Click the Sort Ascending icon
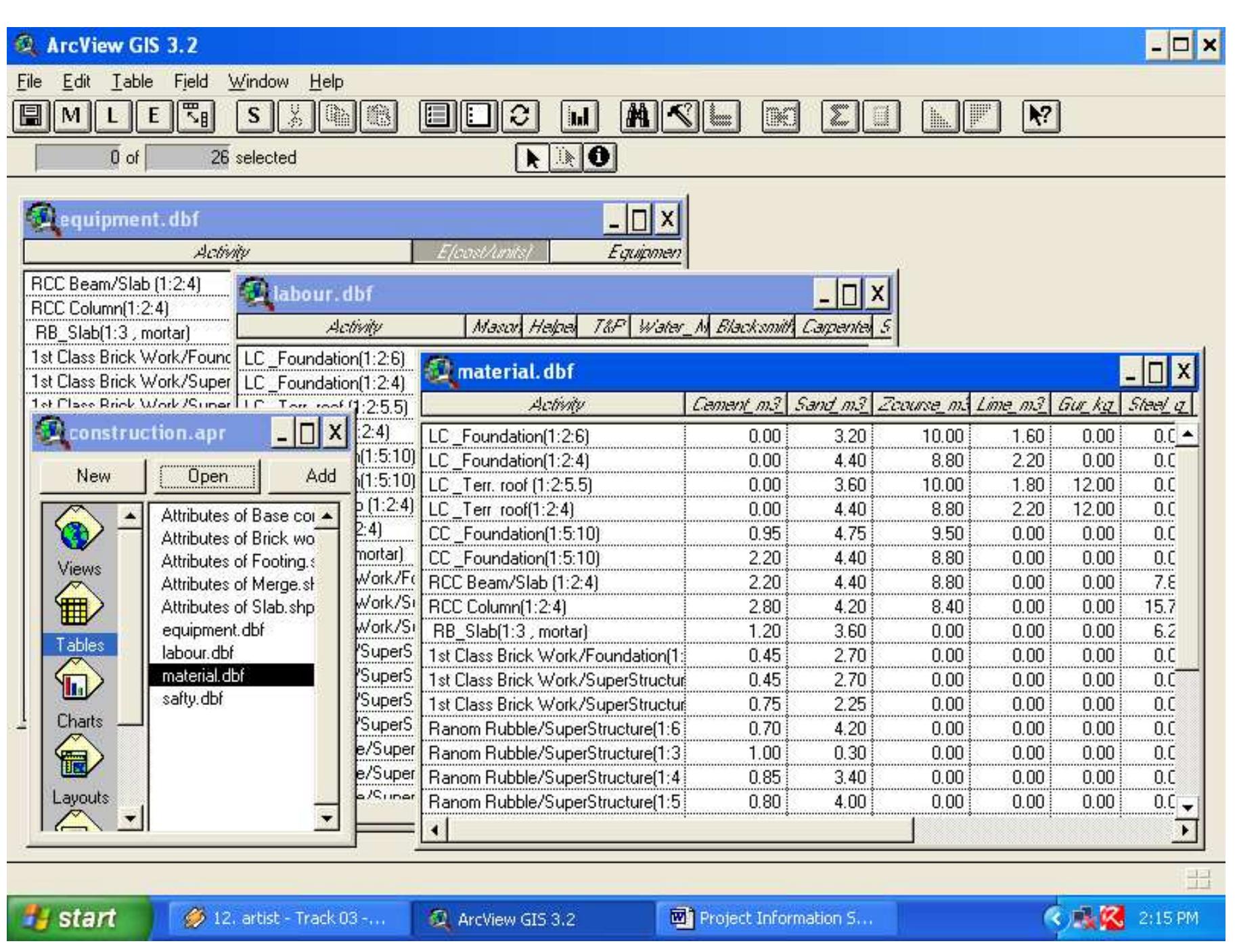1237x952 pixels. pos(940,116)
